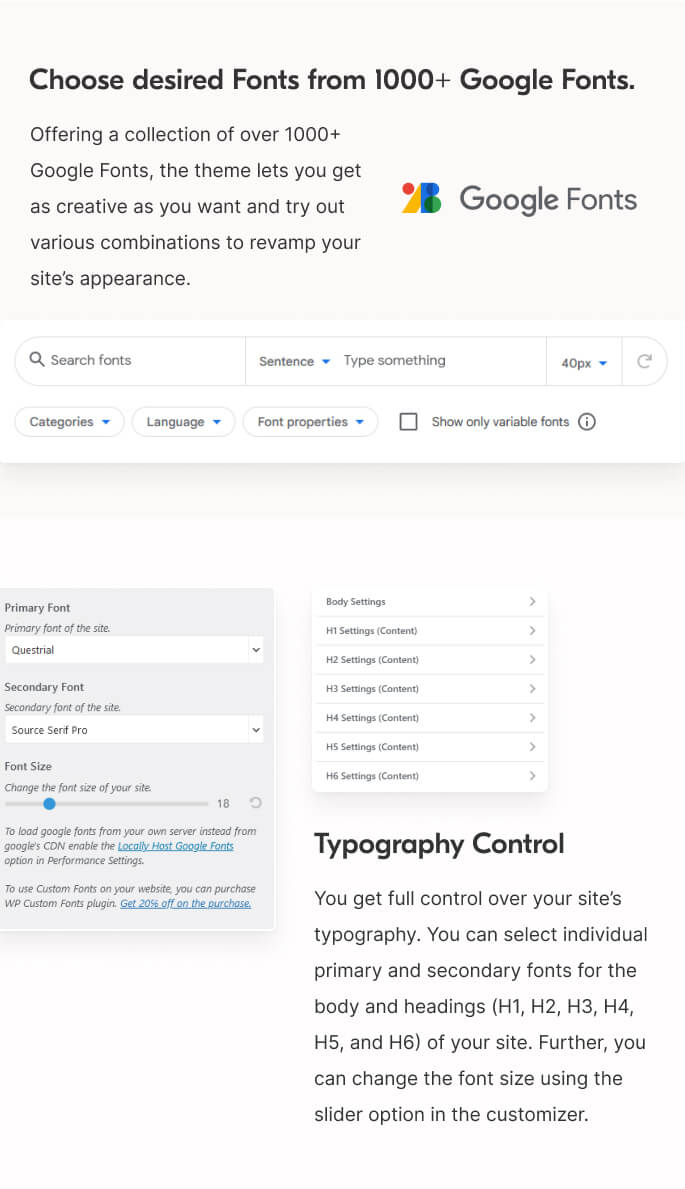Open H4 Settings (Content) menu item
Viewport: 685px width, 1189px height.
pos(372,718)
